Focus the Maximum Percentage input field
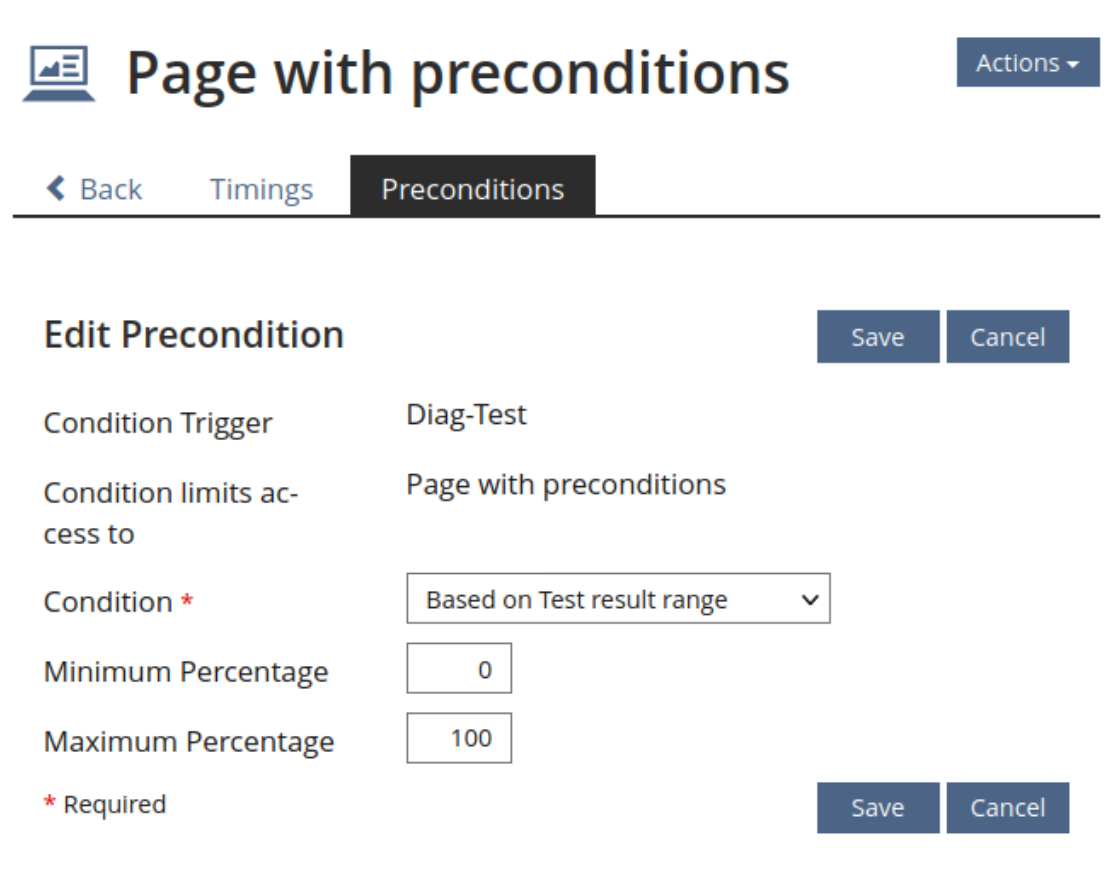This screenshot has height=873, width=1117. point(459,738)
